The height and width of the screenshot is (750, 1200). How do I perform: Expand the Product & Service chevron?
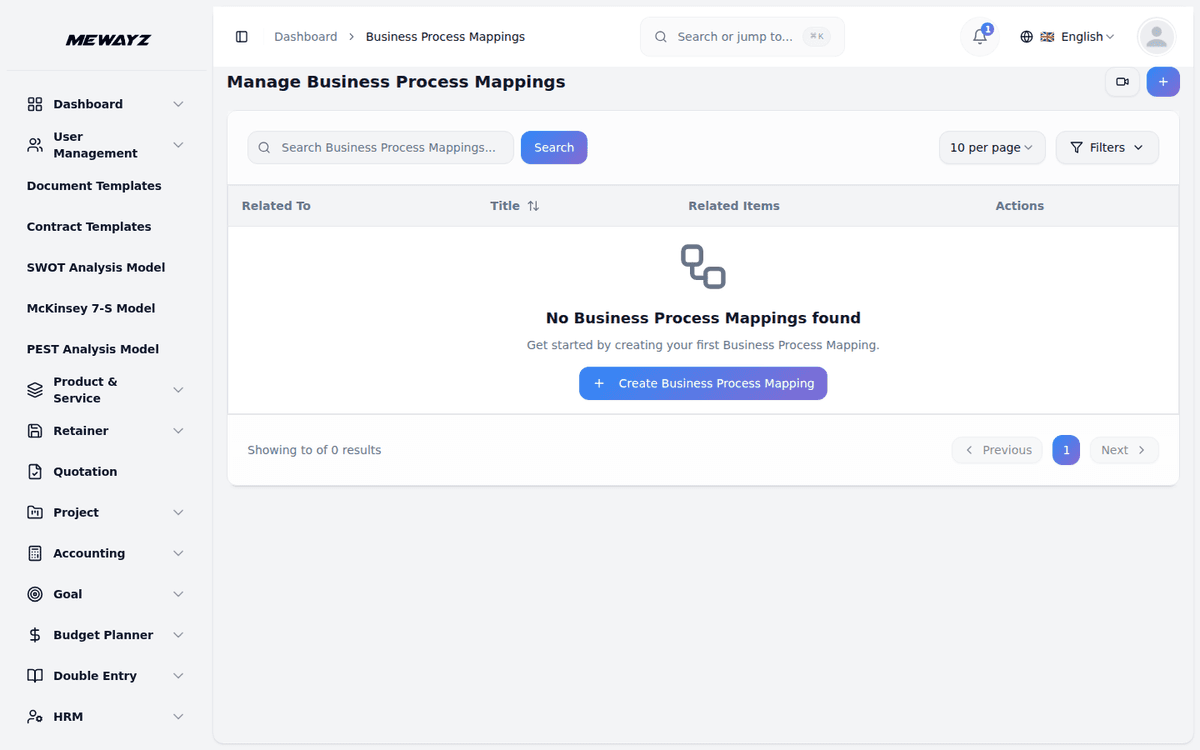(178, 390)
